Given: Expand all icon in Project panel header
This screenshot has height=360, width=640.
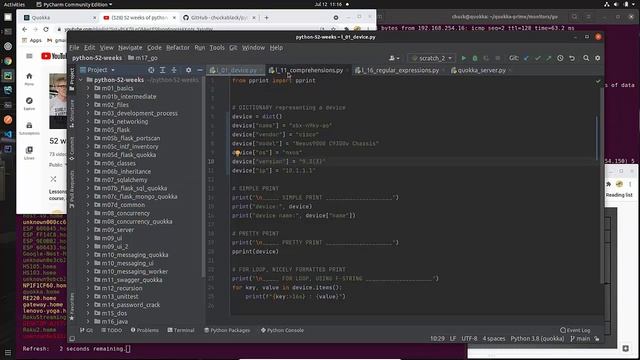Looking at the screenshot, I should [162, 70].
